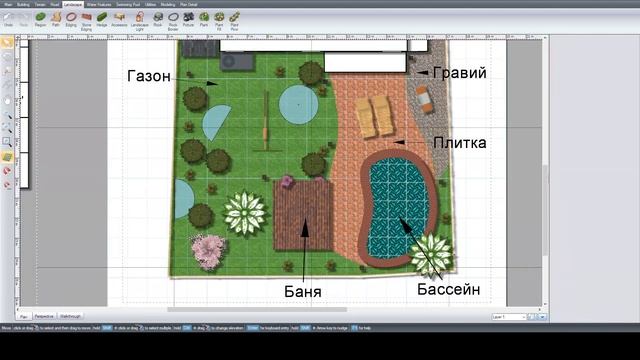The image size is (640, 360).
Task: Select the orange car on the gravel area
Action: [x=424, y=99]
